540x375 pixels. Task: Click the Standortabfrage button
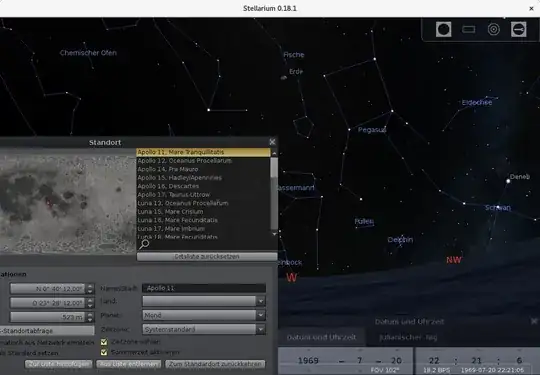(46, 331)
